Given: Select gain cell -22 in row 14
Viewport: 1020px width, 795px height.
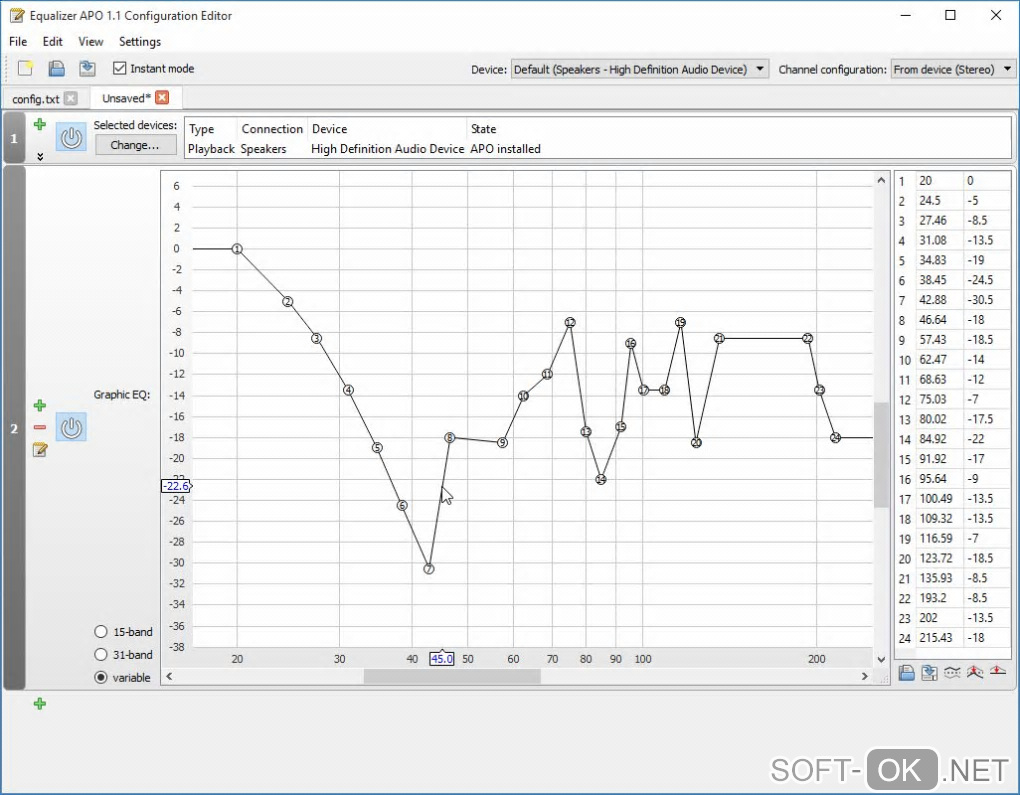Looking at the screenshot, I should [x=986, y=439].
